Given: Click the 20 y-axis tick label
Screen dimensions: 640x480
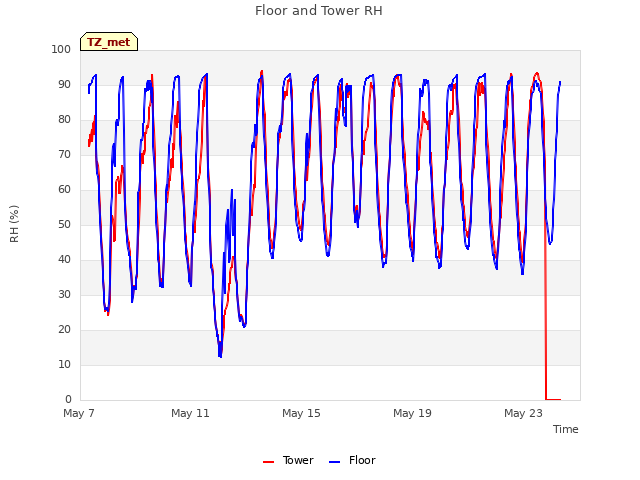Looking at the screenshot, I should [x=64, y=329].
